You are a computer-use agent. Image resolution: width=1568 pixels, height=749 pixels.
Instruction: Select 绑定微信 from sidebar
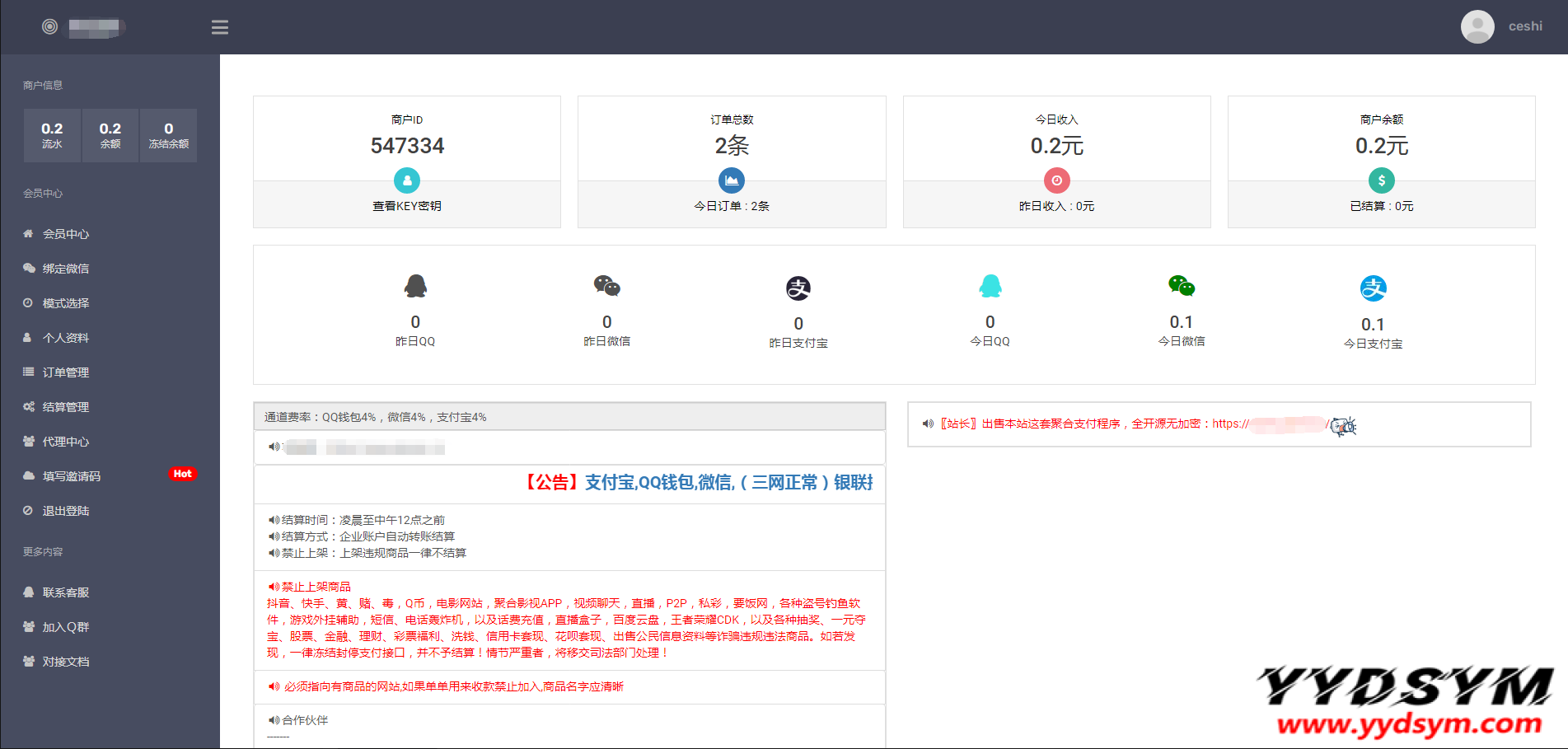pyautogui.click(x=66, y=269)
